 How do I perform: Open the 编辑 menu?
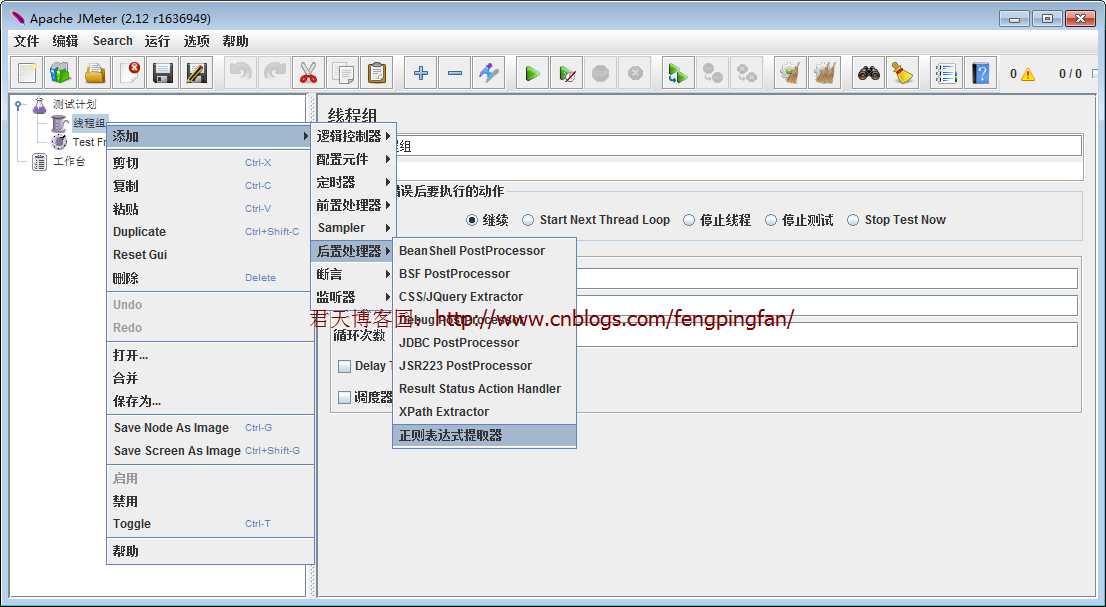pos(66,41)
